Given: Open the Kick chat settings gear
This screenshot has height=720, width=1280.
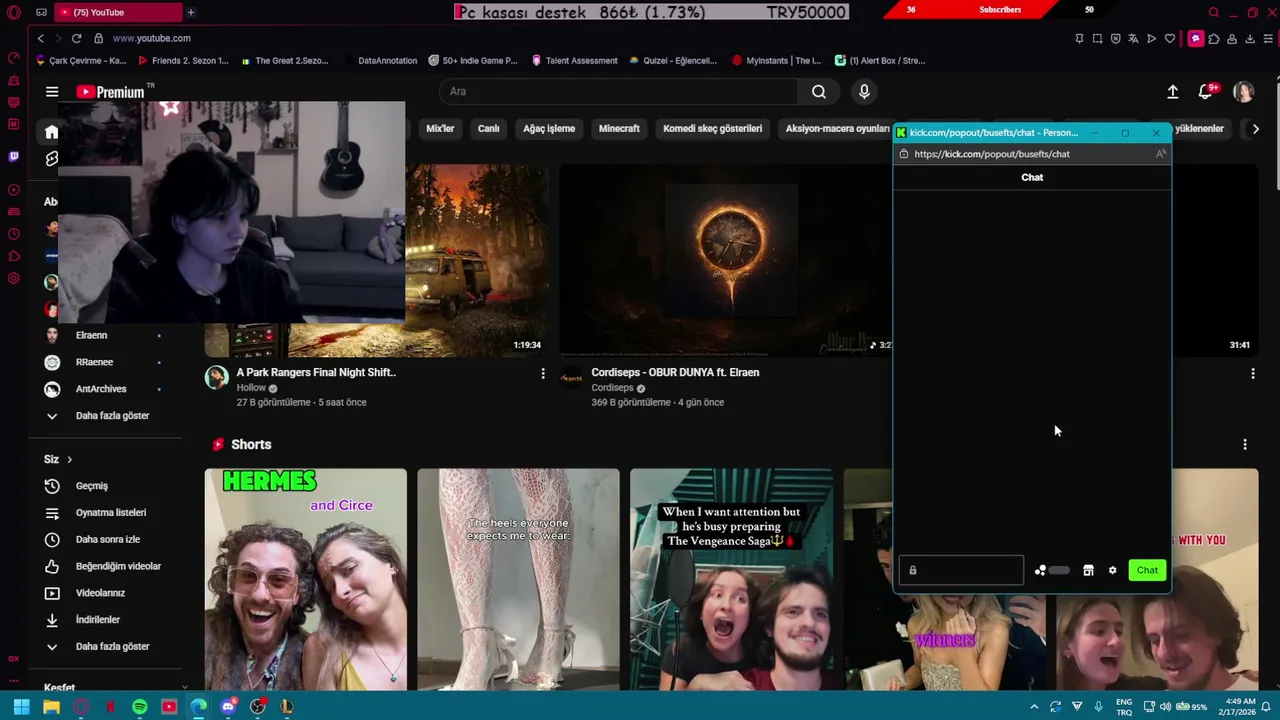Looking at the screenshot, I should (x=1112, y=570).
